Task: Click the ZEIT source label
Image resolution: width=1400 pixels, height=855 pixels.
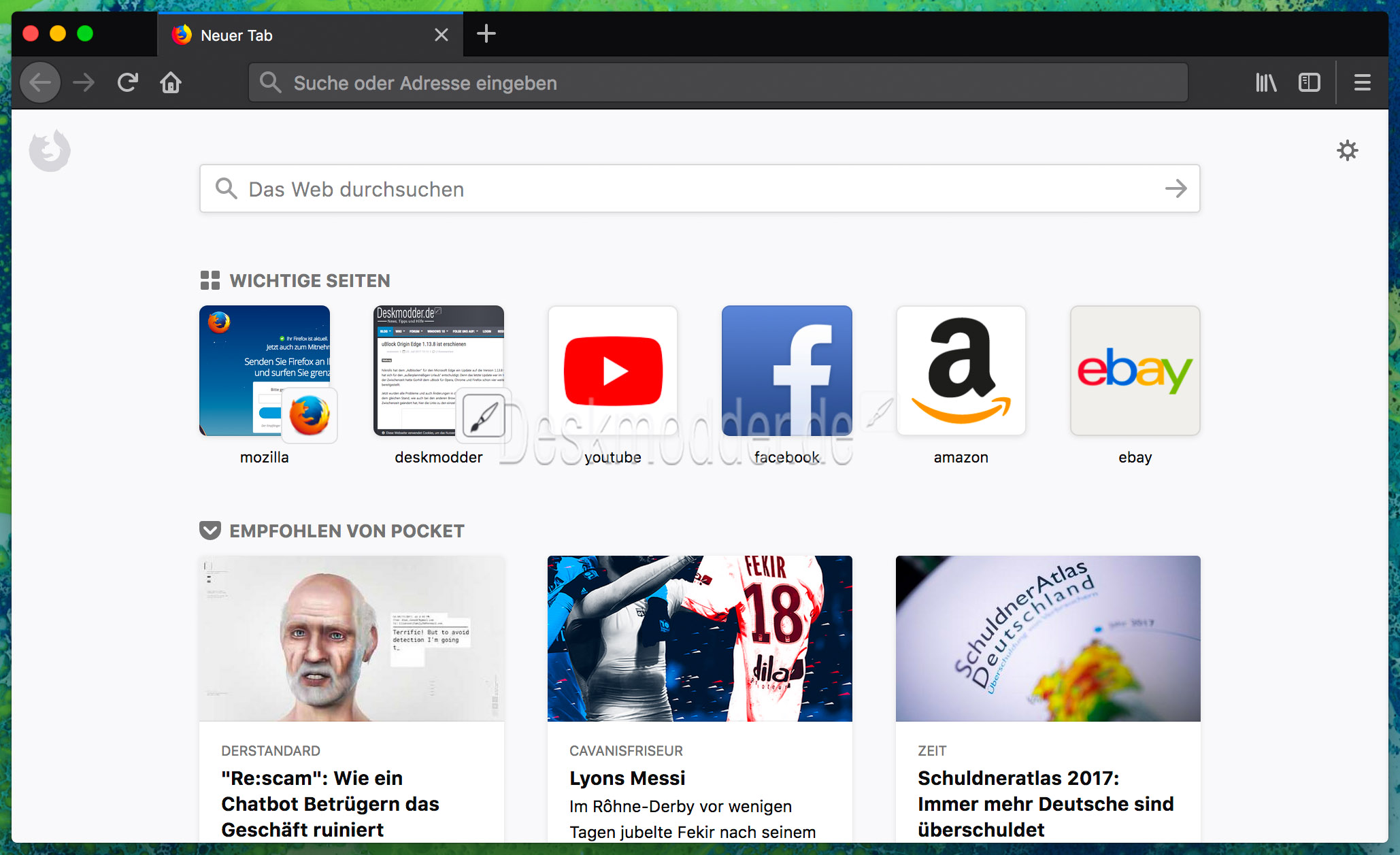Action: coord(932,751)
